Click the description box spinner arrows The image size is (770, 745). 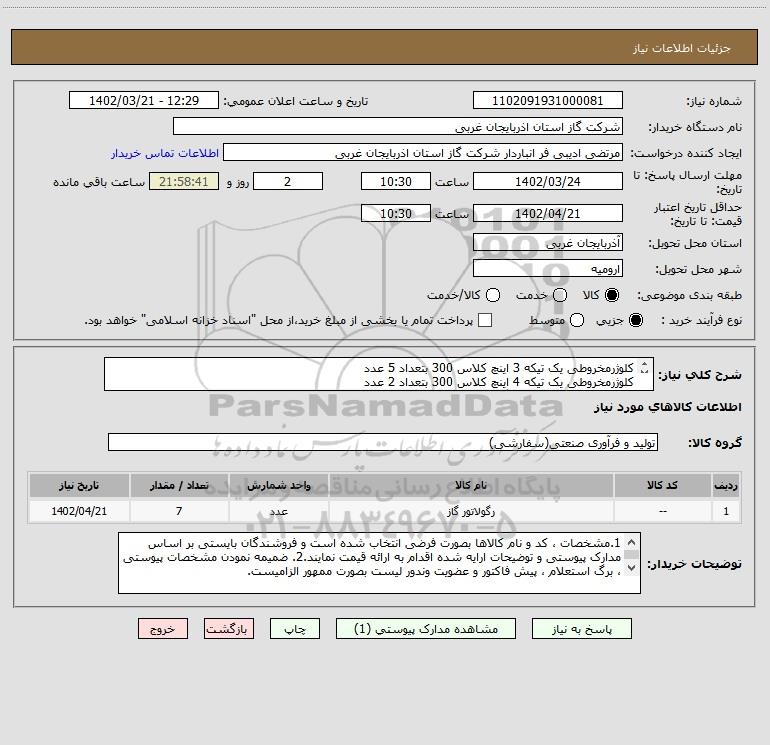click(x=644, y=367)
